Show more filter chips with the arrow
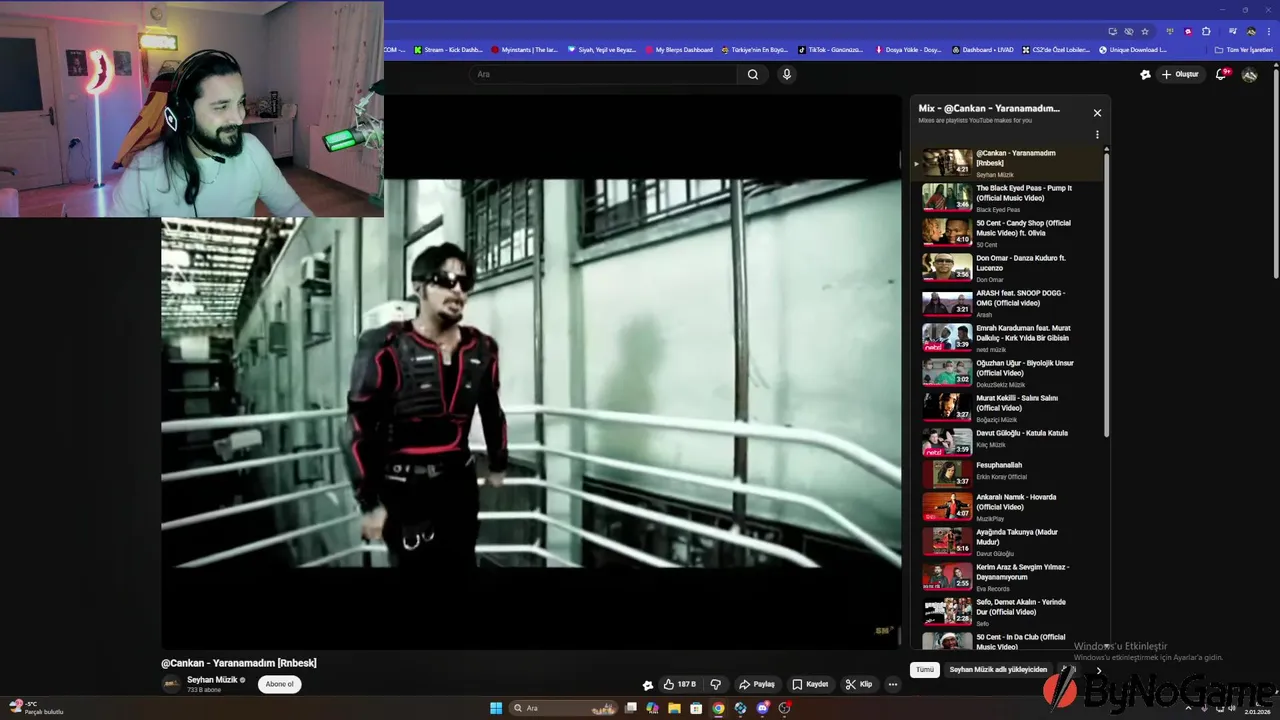Viewport: 1280px width, 720px height. point(1099,671)
